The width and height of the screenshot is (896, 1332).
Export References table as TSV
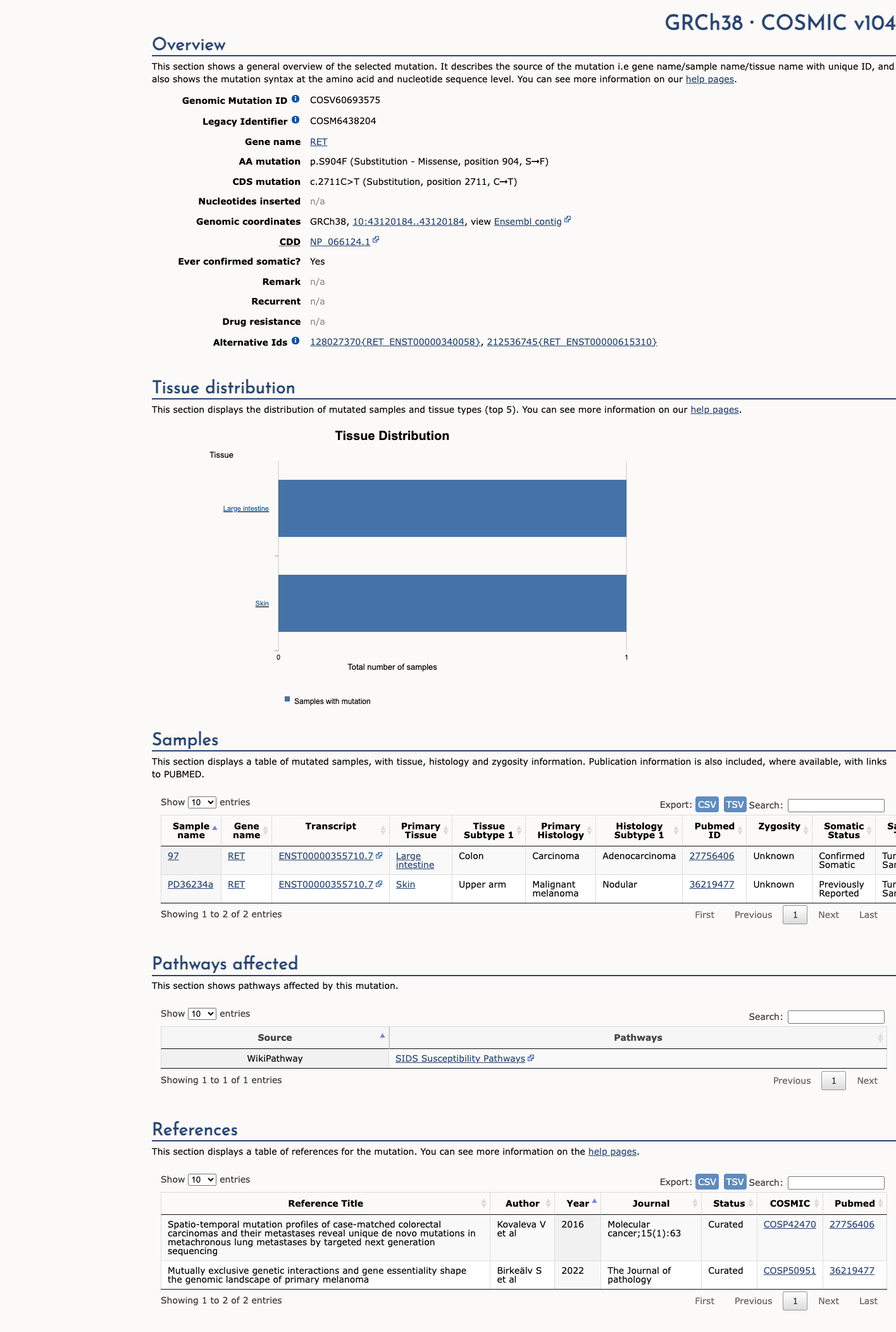click(735, 1181)
